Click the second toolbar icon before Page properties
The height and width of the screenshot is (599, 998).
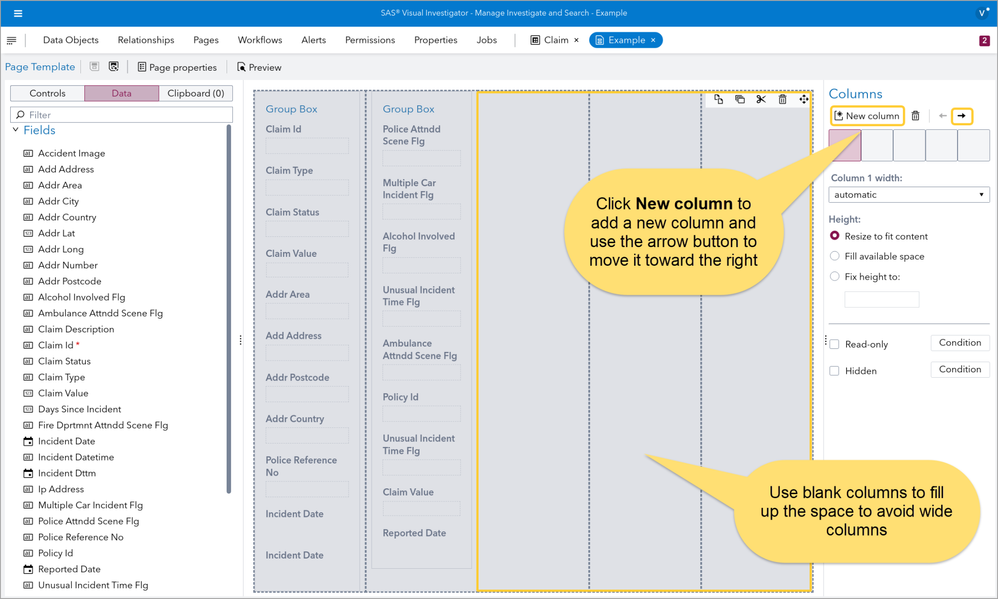pos(114,67)
